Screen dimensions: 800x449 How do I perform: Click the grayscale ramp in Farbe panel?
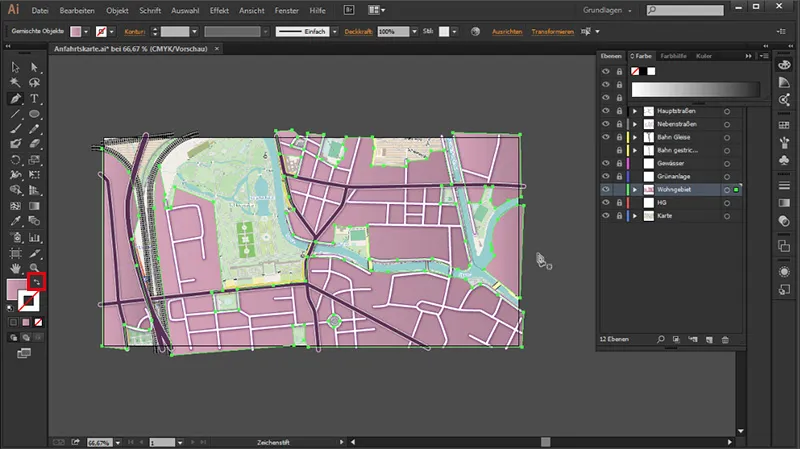pos(695,89)
